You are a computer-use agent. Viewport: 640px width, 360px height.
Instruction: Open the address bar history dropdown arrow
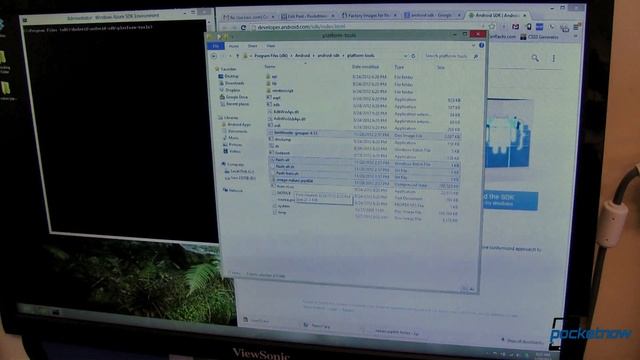tap(405, 56)
